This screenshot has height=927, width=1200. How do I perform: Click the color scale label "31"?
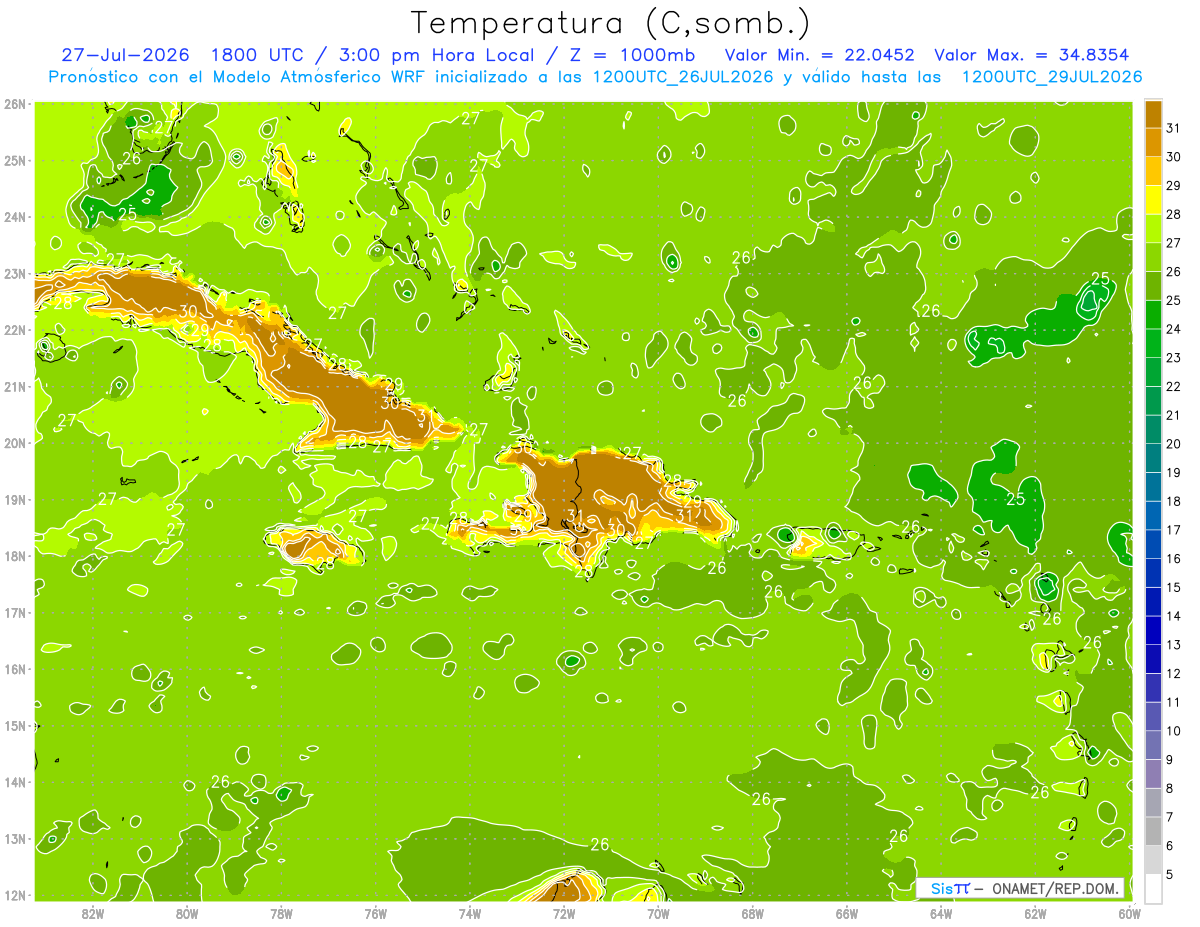[1174, 128]
